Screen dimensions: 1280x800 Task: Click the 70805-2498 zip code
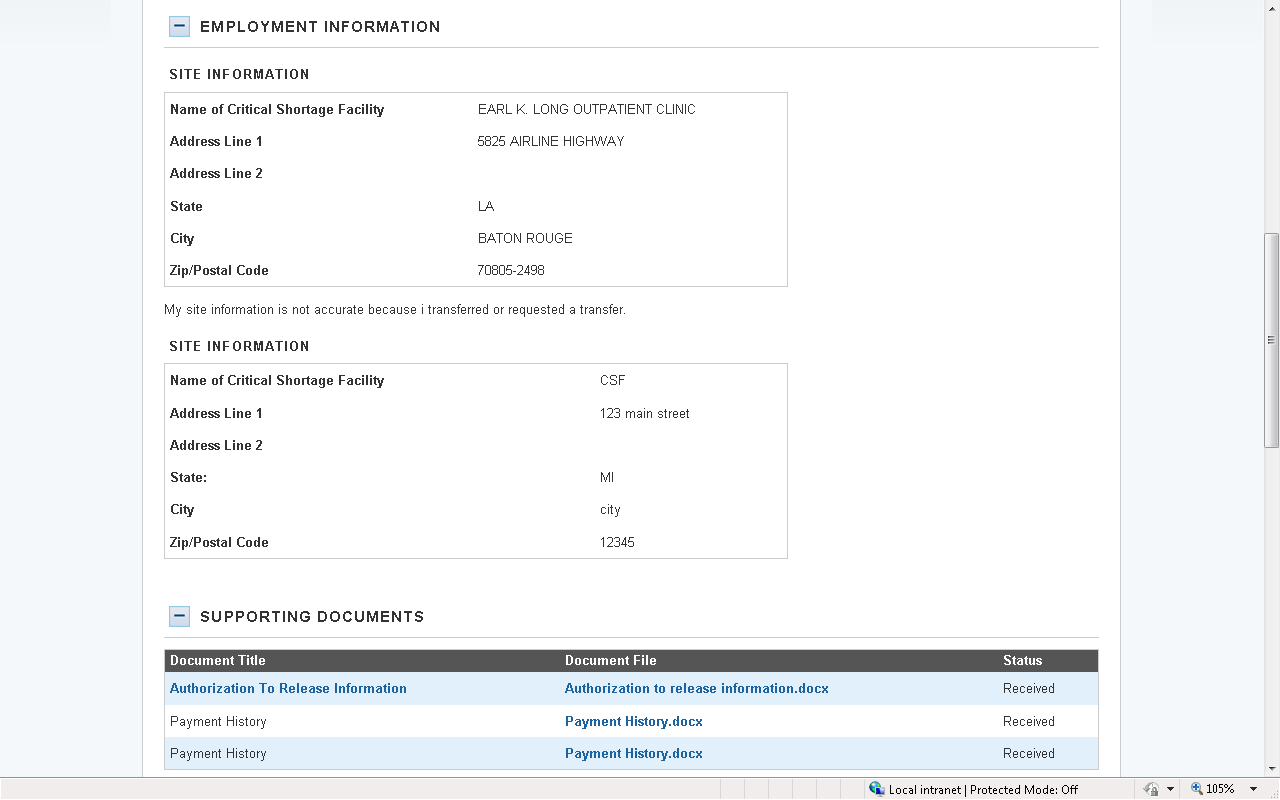click(x=511, y=271)
